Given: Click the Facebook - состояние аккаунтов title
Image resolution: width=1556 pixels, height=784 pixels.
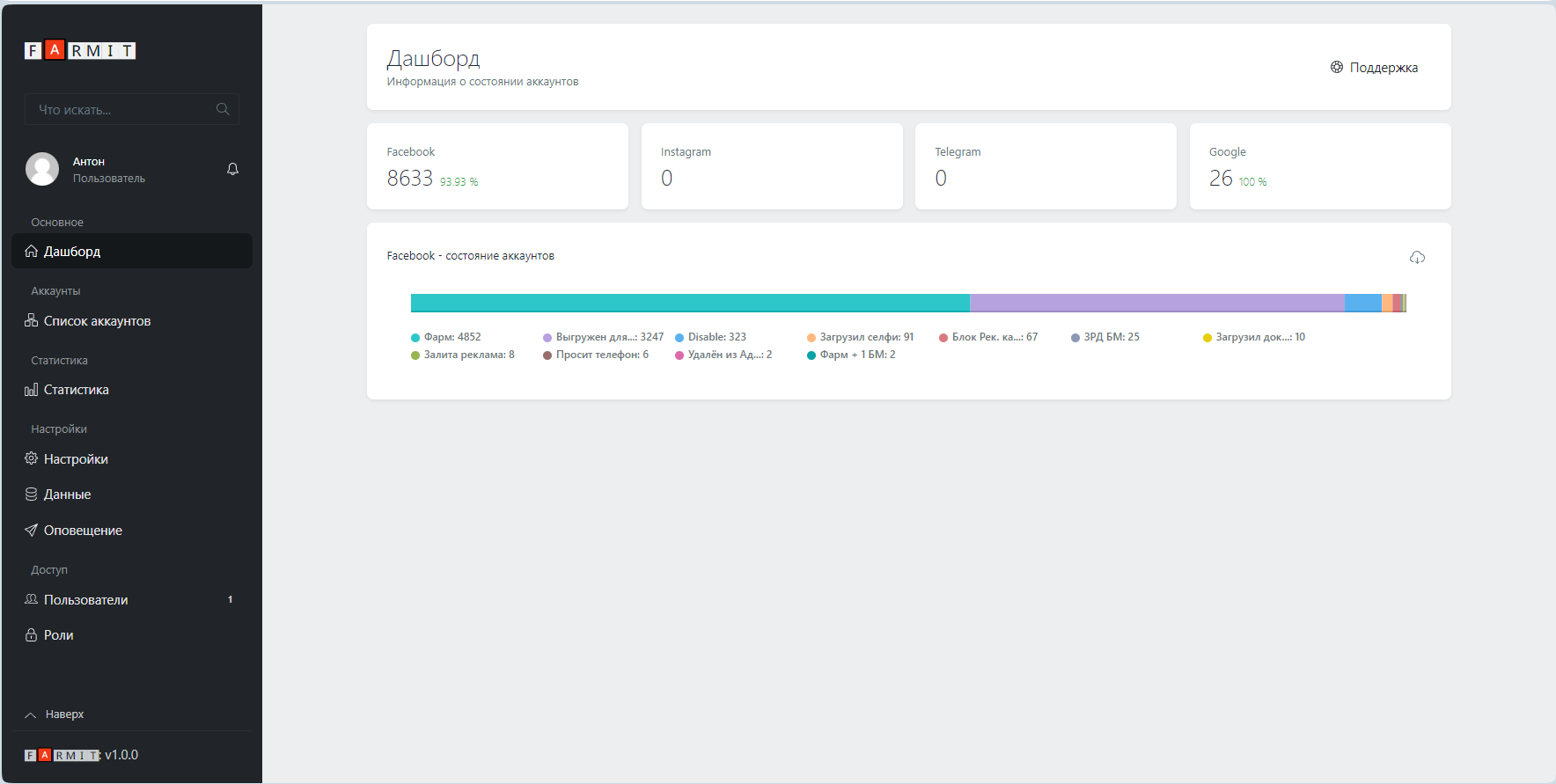Looking at the screenshot, I should coord(471,256).
